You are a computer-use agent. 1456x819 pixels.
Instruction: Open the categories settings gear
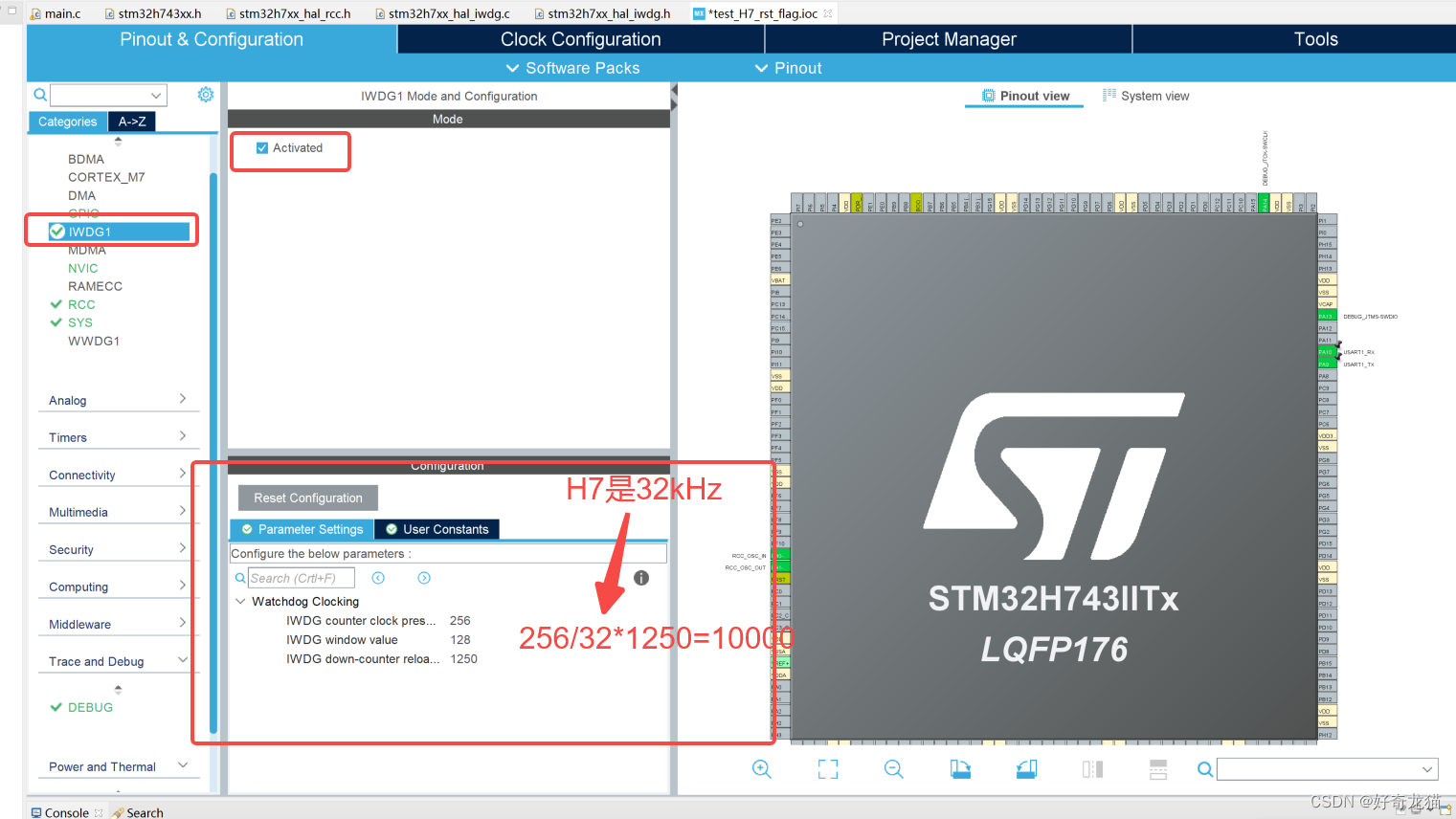tap(206, 95)
